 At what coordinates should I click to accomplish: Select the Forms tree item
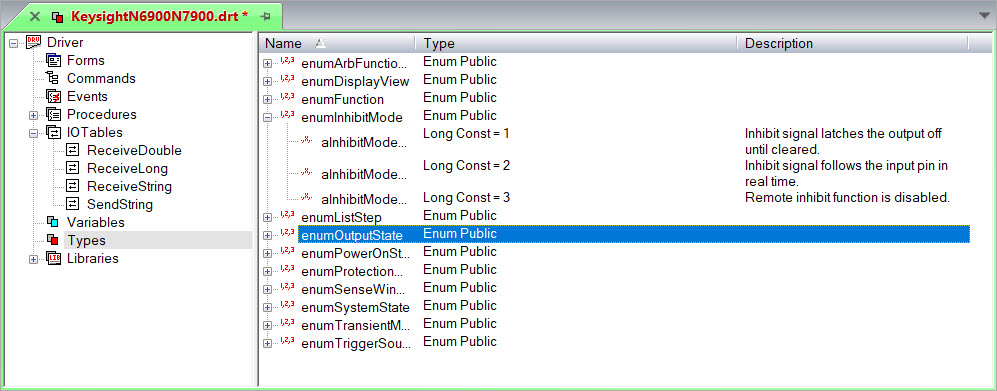86,60
